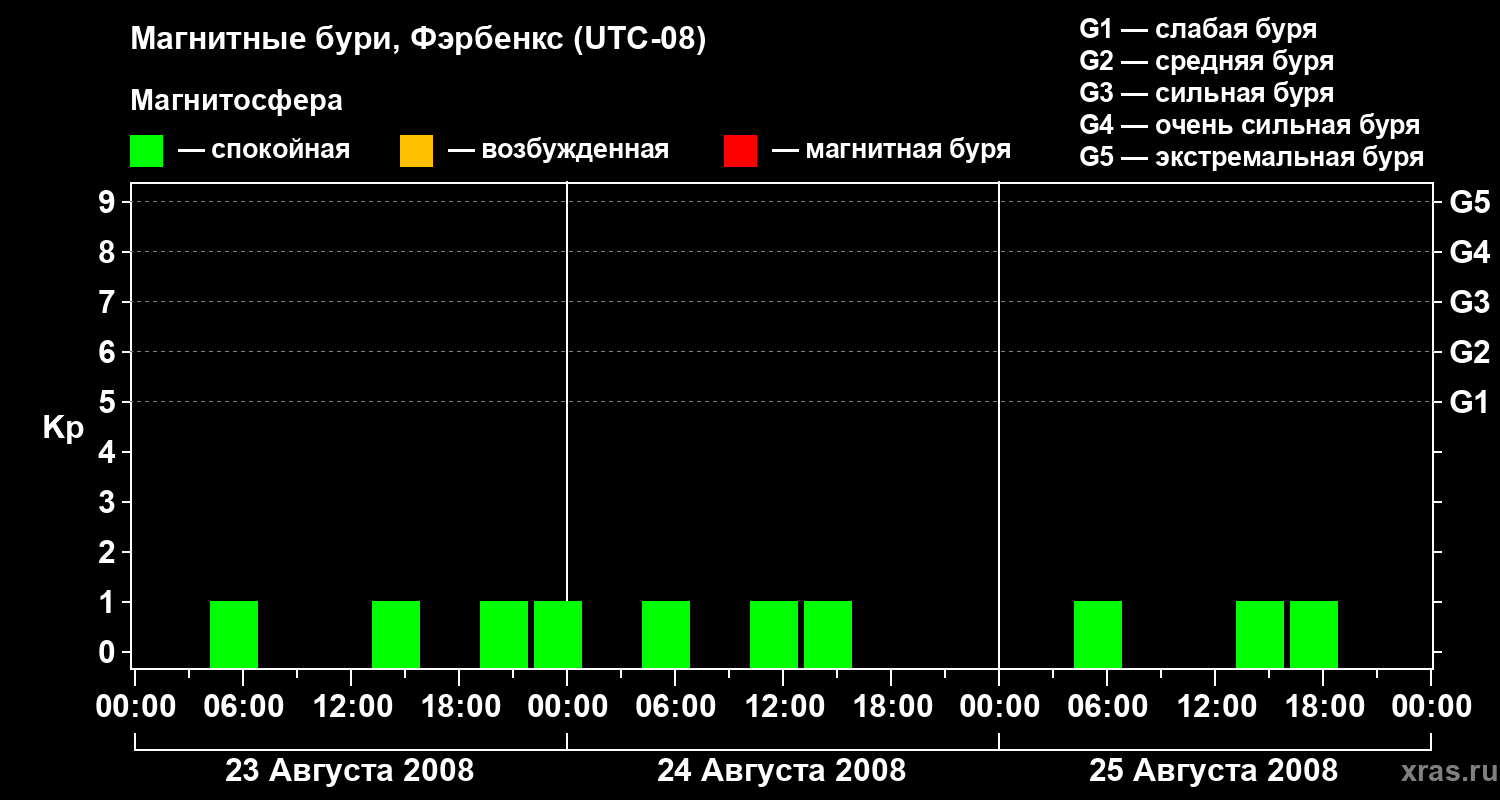Click the 'Kp' axis label
This screenshot has width=1500, height=800.
pos(63,428)
